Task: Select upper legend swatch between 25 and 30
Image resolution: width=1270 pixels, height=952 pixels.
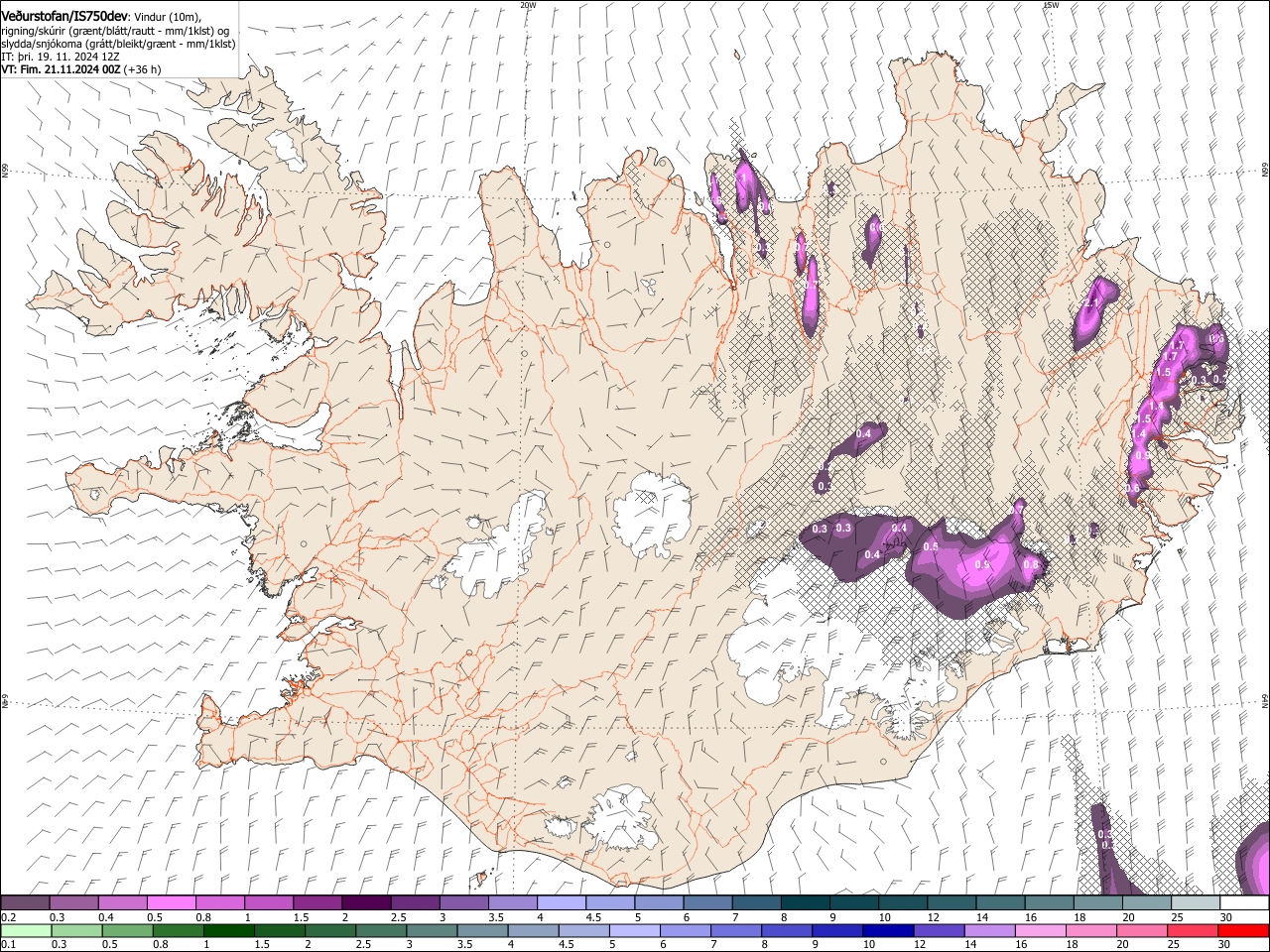Action: tap(1196, 903)
